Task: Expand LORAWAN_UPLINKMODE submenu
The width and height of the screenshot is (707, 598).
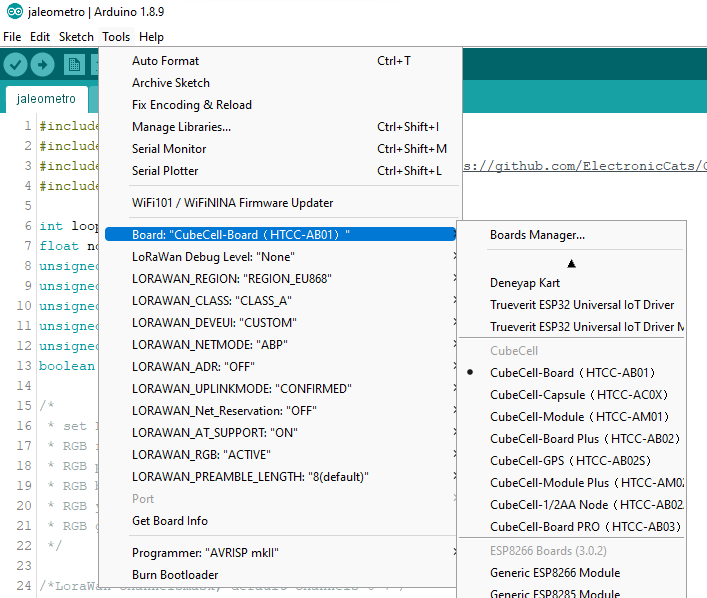Action: point(280,389)
